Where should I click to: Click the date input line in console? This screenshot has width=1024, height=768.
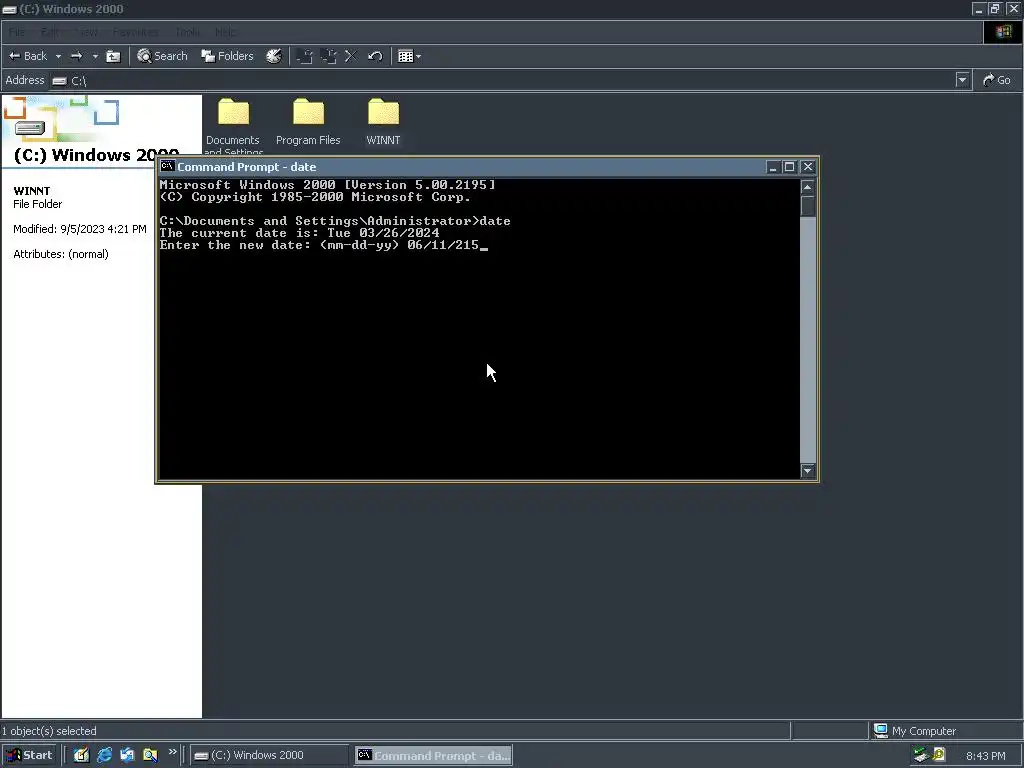(323, 245)
